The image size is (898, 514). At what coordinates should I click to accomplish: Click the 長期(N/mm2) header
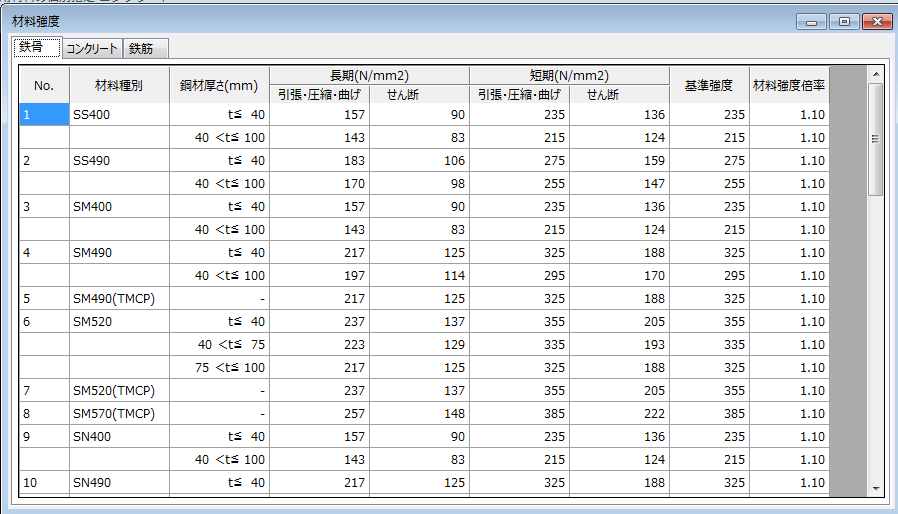pyautogui.click(x=369, y=76)
